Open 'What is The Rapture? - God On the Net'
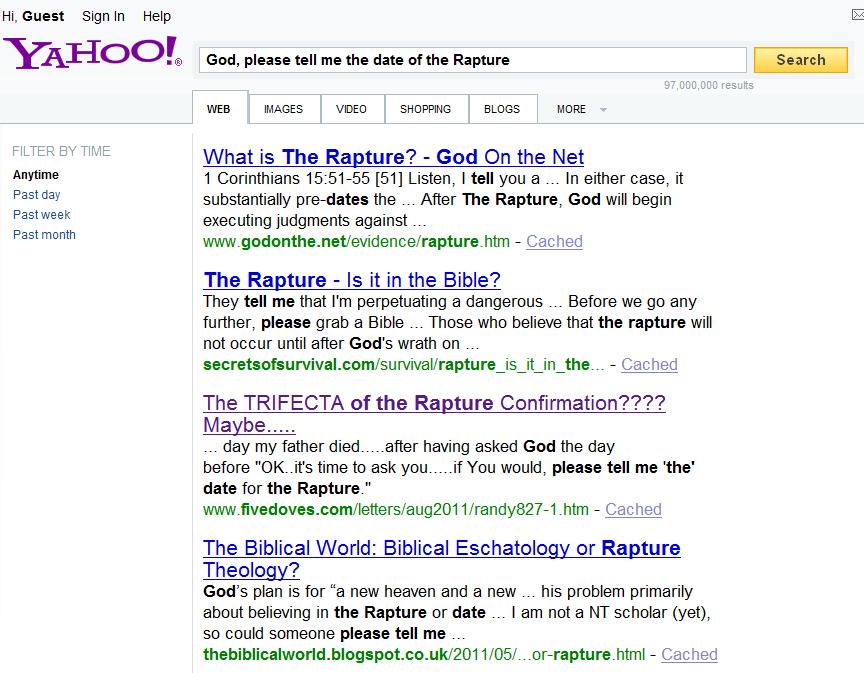864x673 pixels. tap(393, 157)
